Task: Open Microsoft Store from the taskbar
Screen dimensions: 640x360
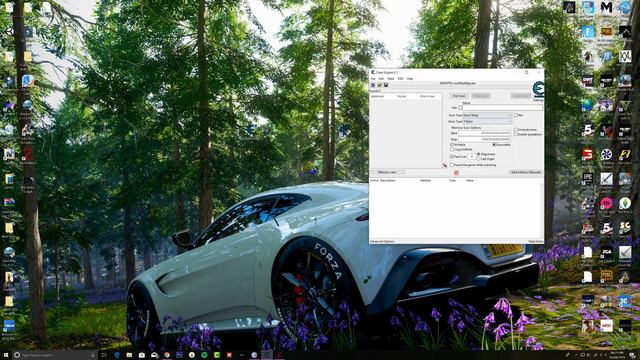Action: click(142, 355)
